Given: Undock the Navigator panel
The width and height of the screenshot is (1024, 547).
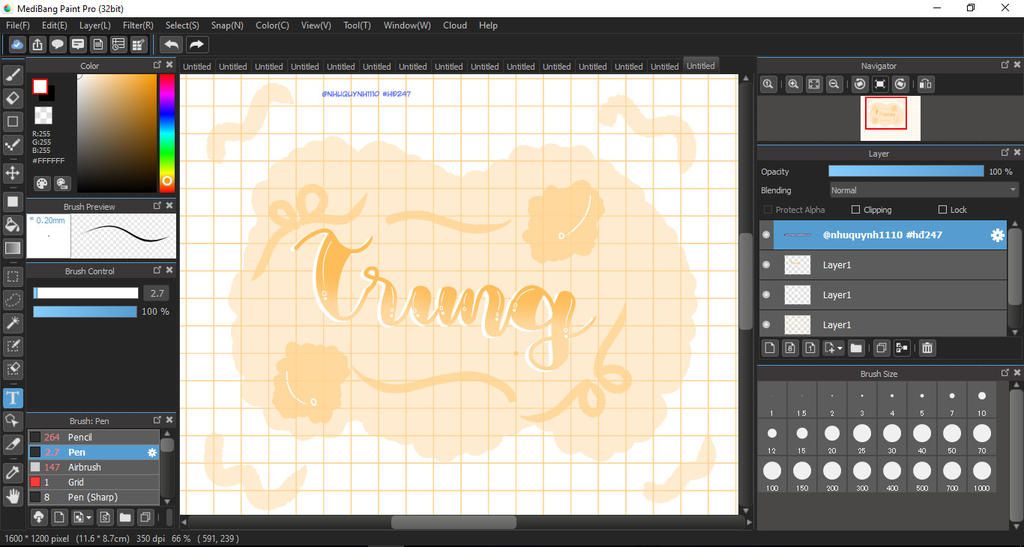Looking at the screenshot, I should tap(1005, 65).
